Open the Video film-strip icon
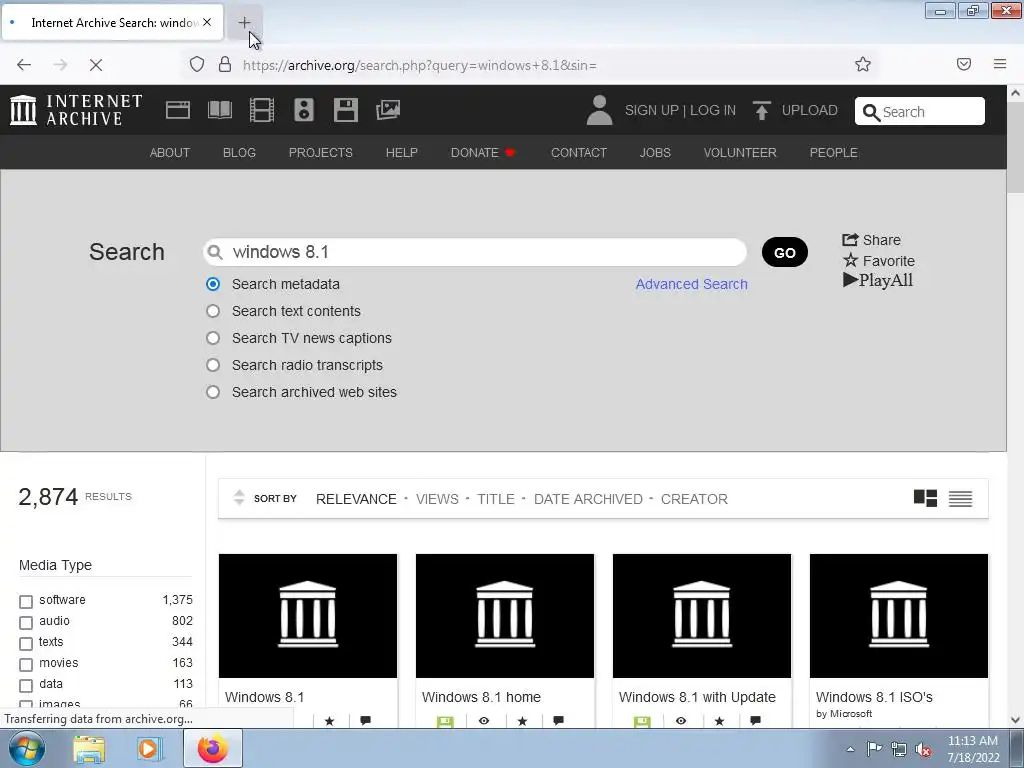Image resolution: width=1024 pixels, height=768 pixels. point(262,110)
